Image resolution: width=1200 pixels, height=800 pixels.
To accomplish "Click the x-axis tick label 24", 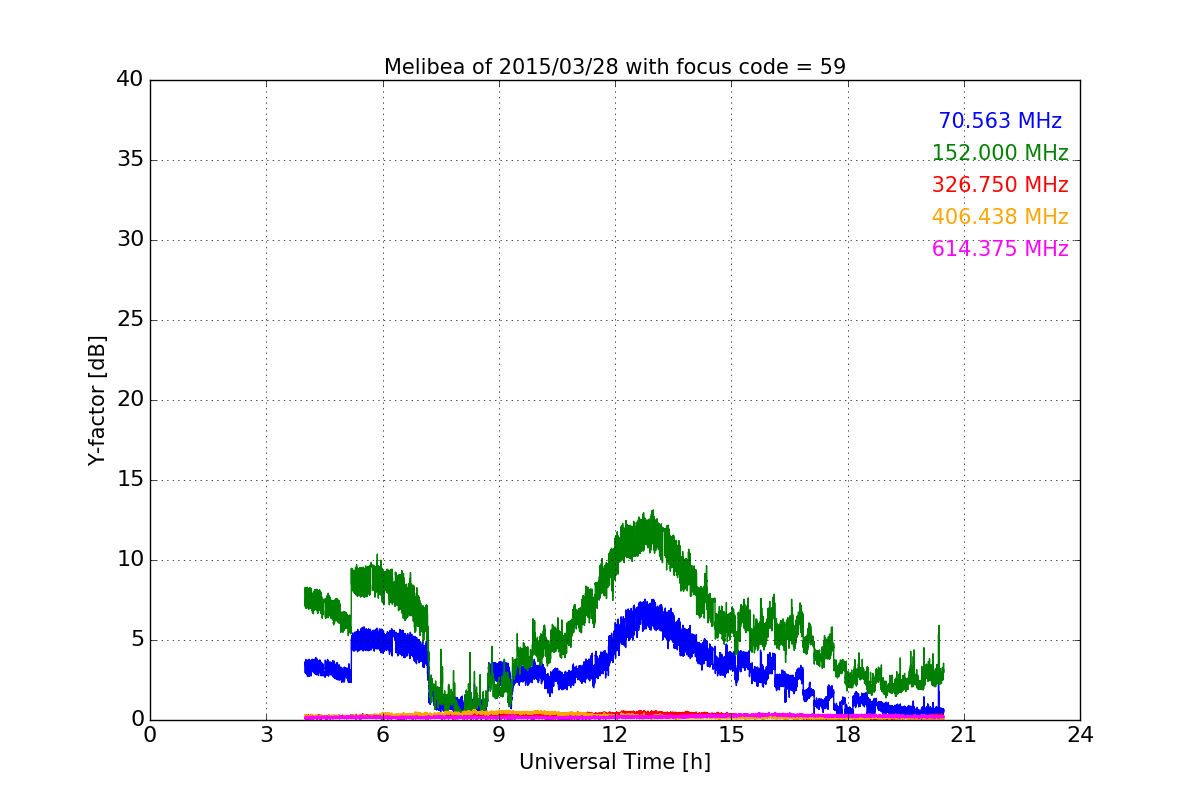I will click(x=1080, y=734).
